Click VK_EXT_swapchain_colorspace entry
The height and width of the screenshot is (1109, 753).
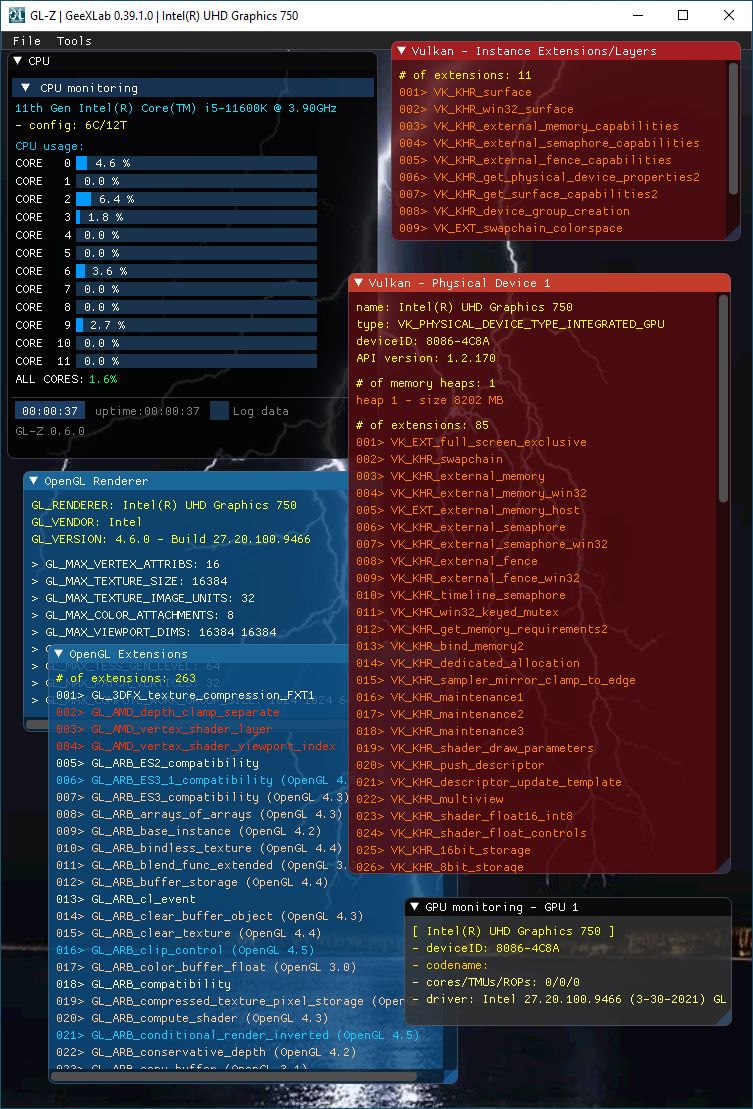pyautogui.click(x=510, y=228)
